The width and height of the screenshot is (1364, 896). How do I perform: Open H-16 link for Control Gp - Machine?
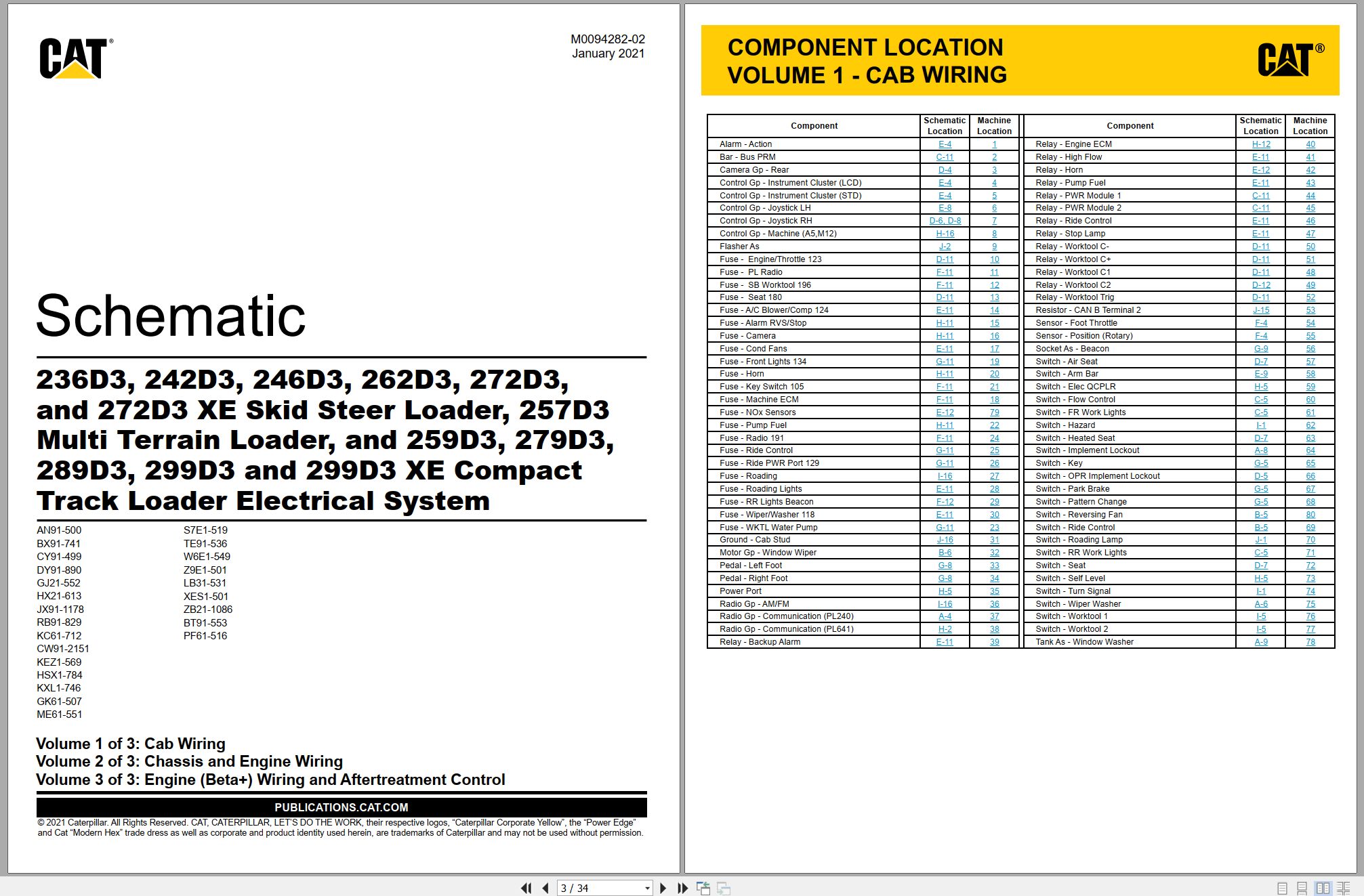(x=945, y=234)
